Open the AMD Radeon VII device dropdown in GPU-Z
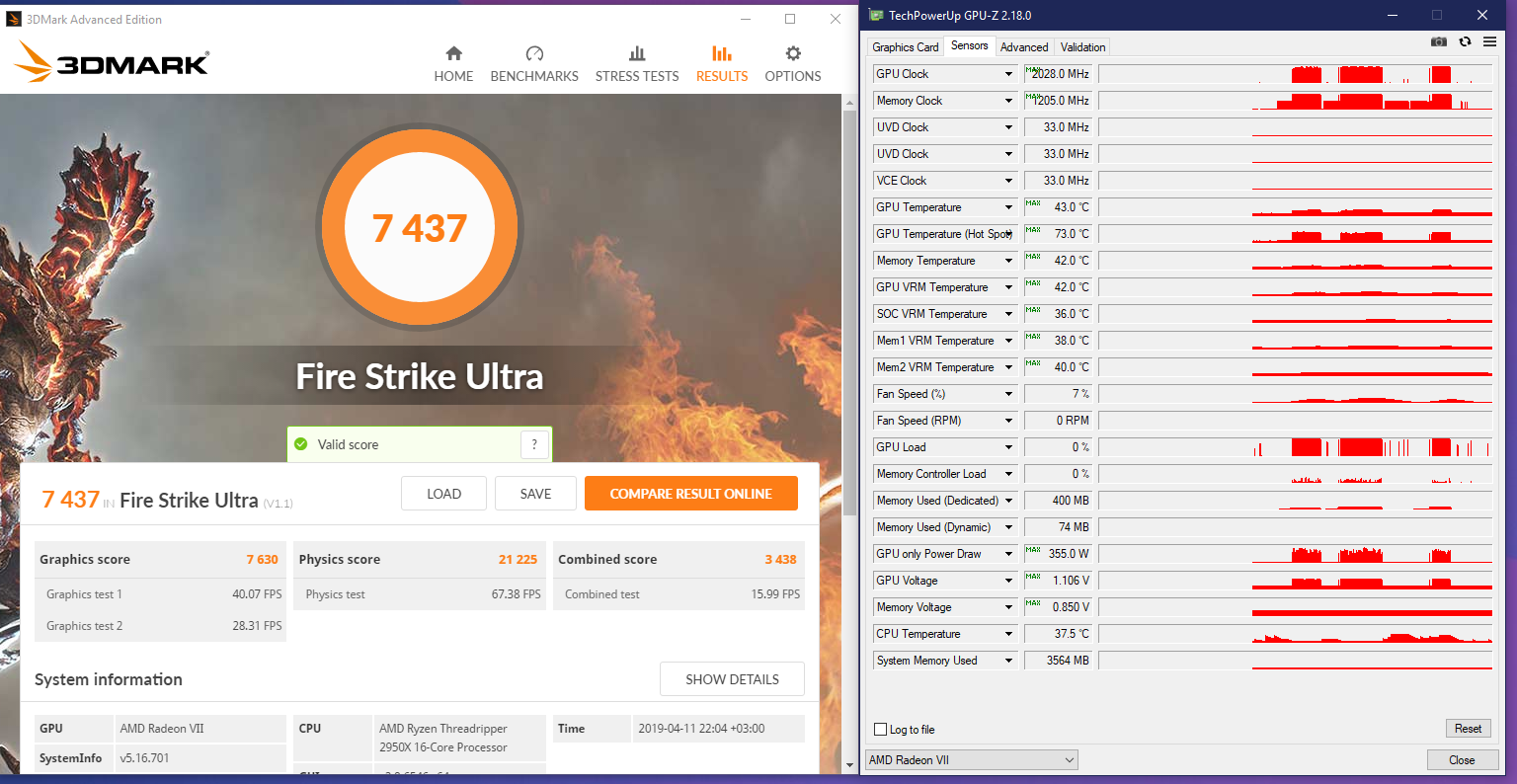The image size is (1517, 784). (972, 760)
